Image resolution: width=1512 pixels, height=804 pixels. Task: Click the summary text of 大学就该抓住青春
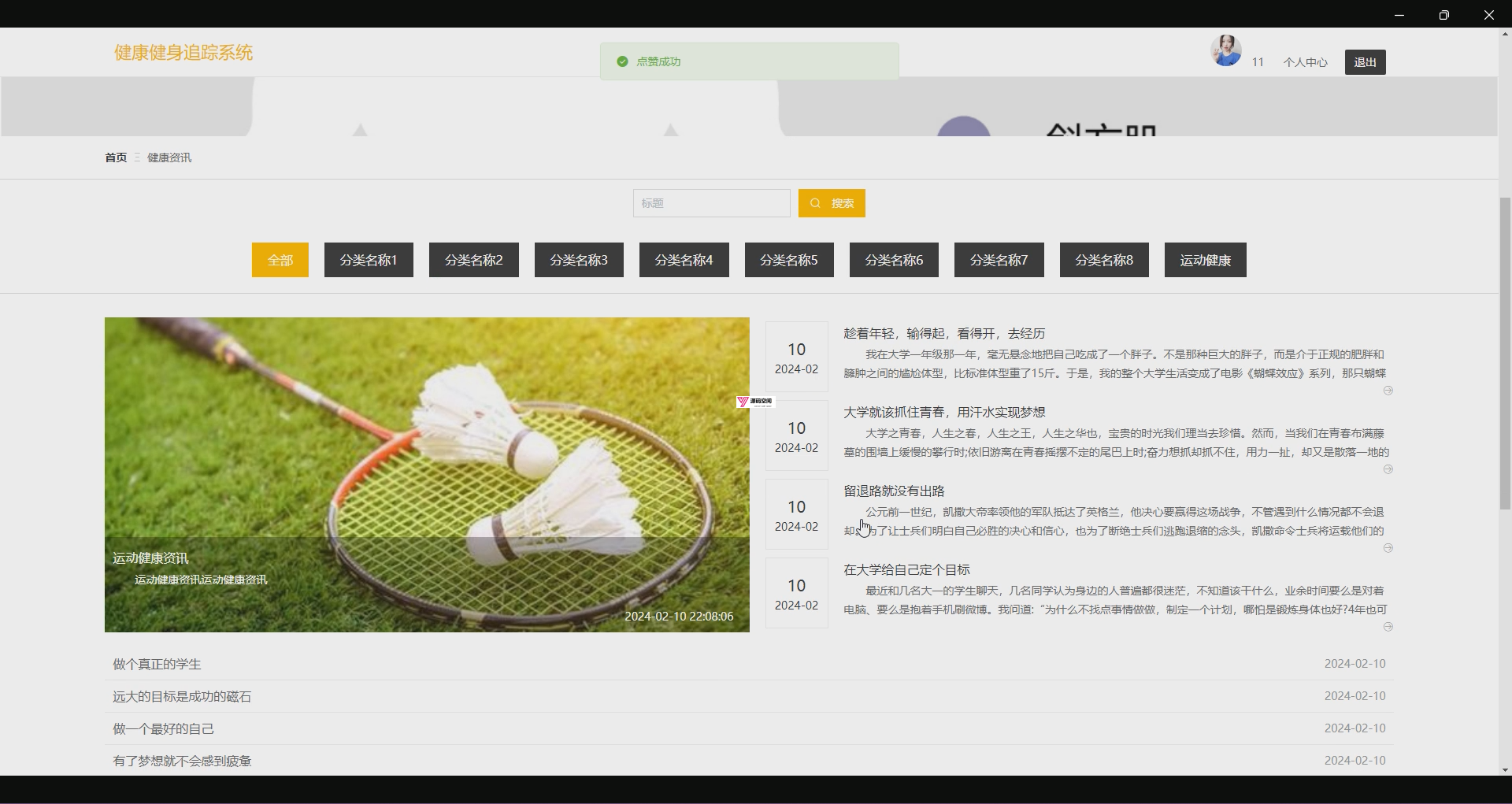[1115, 443]
